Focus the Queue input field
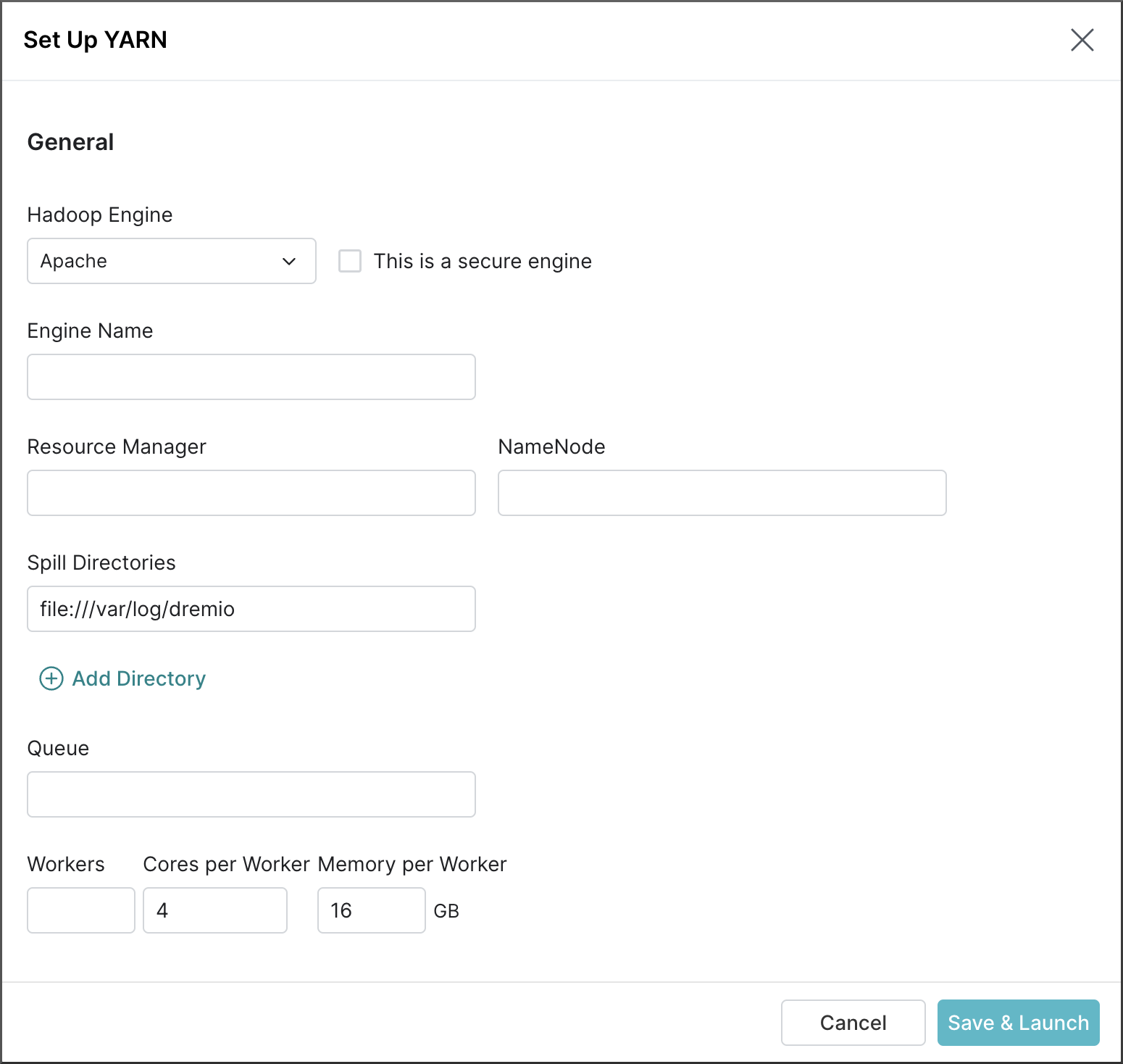Viewport: 1123px width, 1064px height. 251,794
